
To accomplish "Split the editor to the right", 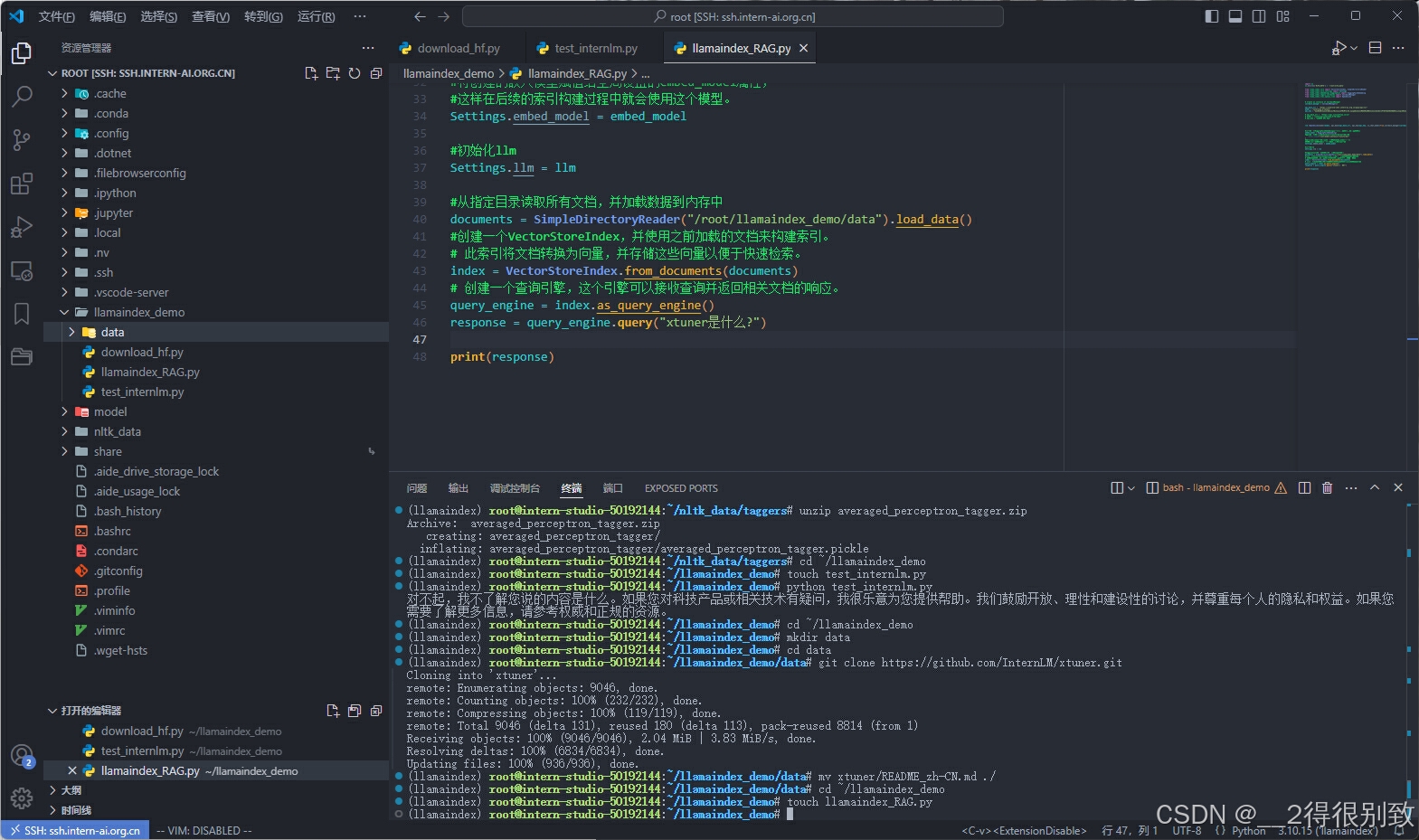I will [x=1376, y=48].
